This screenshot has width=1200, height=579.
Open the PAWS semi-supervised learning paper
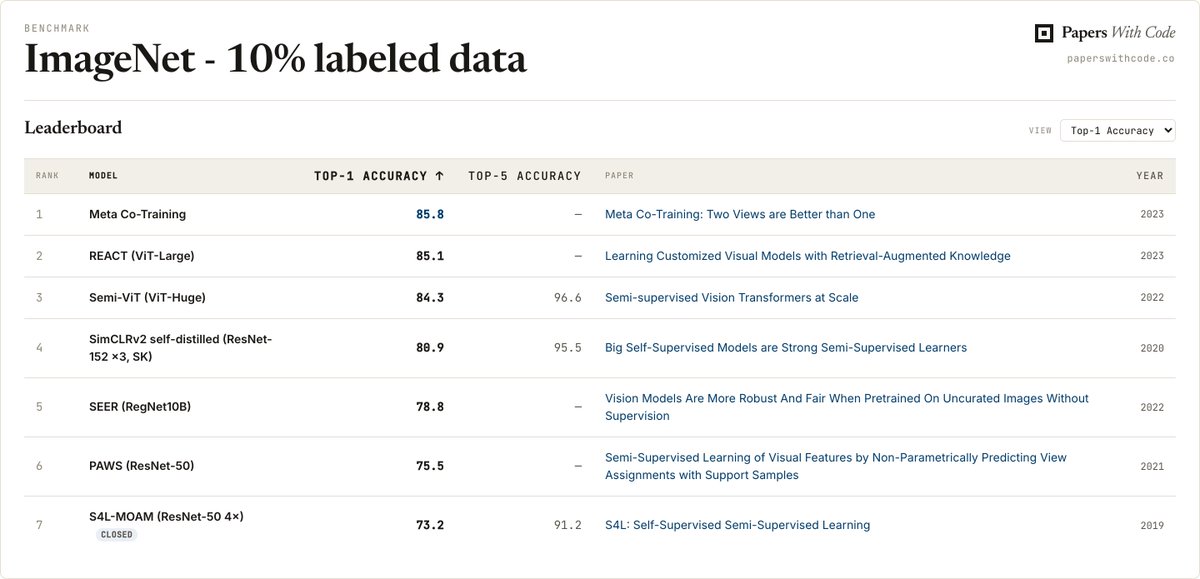(836, 466)
